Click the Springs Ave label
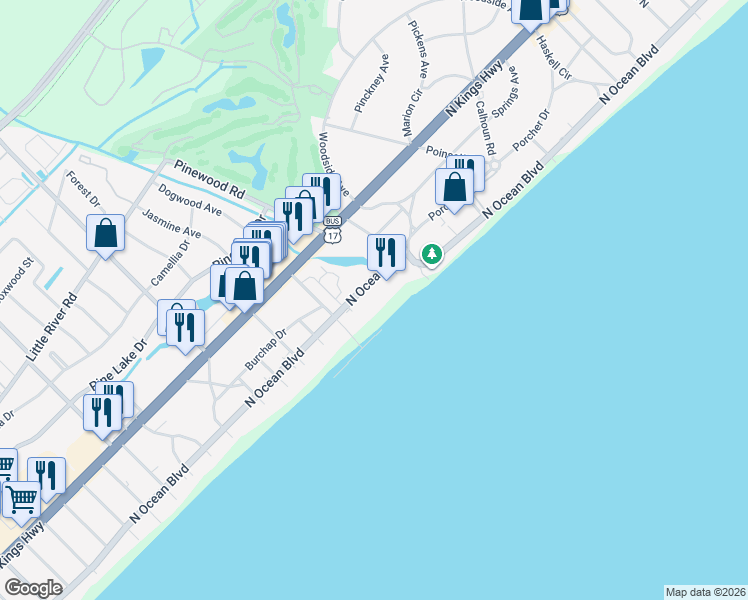The image size is (748, 600). click(x=505, y=92)
